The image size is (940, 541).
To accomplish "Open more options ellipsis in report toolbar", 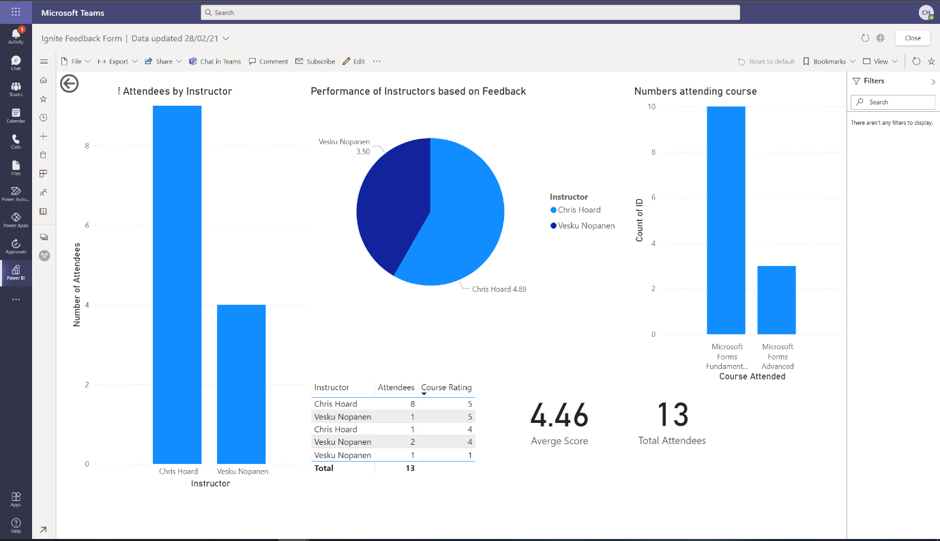I will [376, 61].
